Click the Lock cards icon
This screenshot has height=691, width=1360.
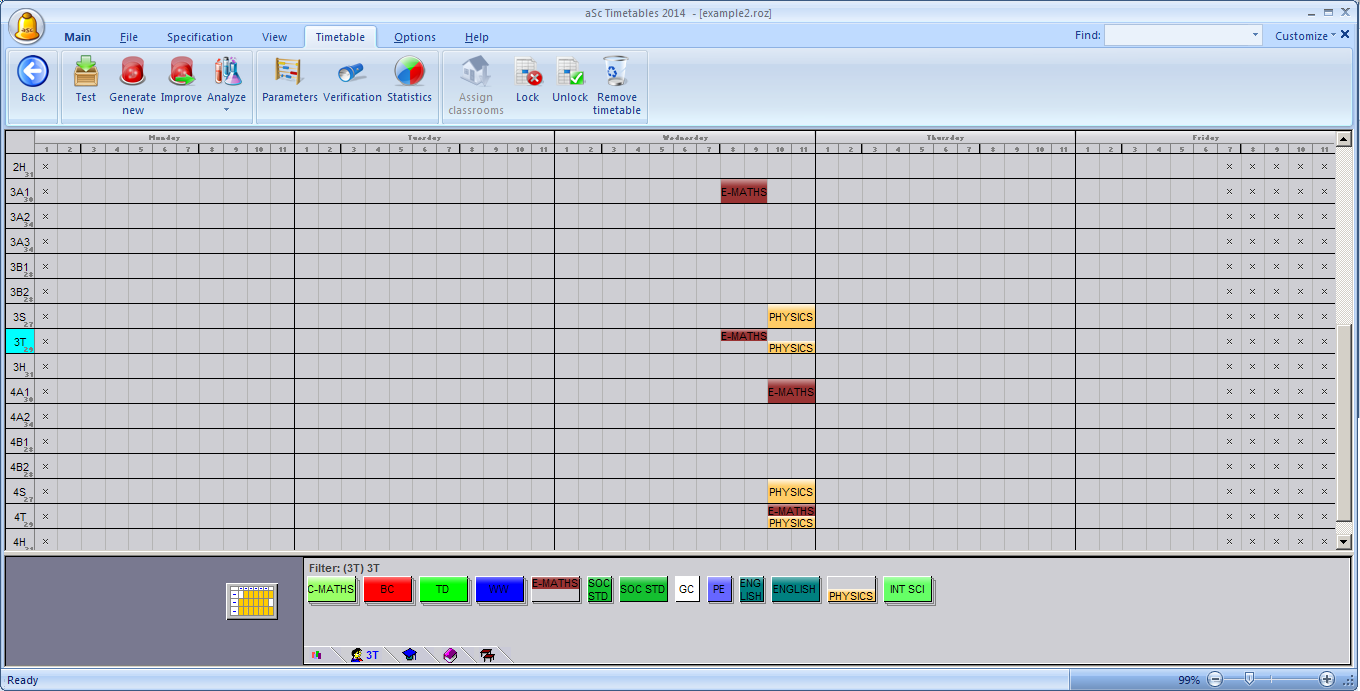pyautogui.click(x=527, y=73)
